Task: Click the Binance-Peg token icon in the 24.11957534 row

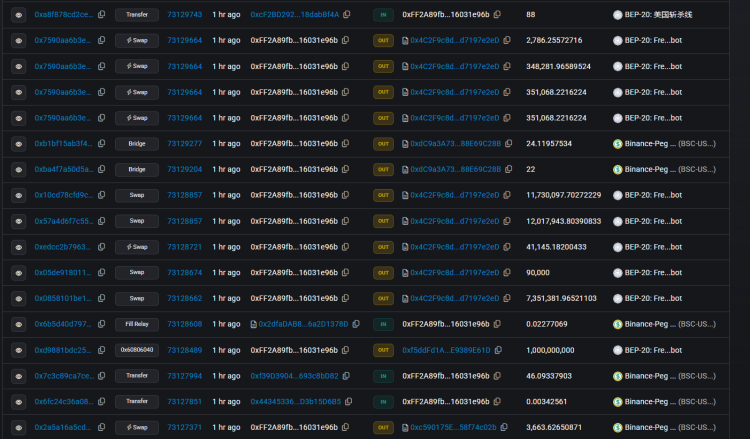Action: pyautogui.click(x=617, y=143)
